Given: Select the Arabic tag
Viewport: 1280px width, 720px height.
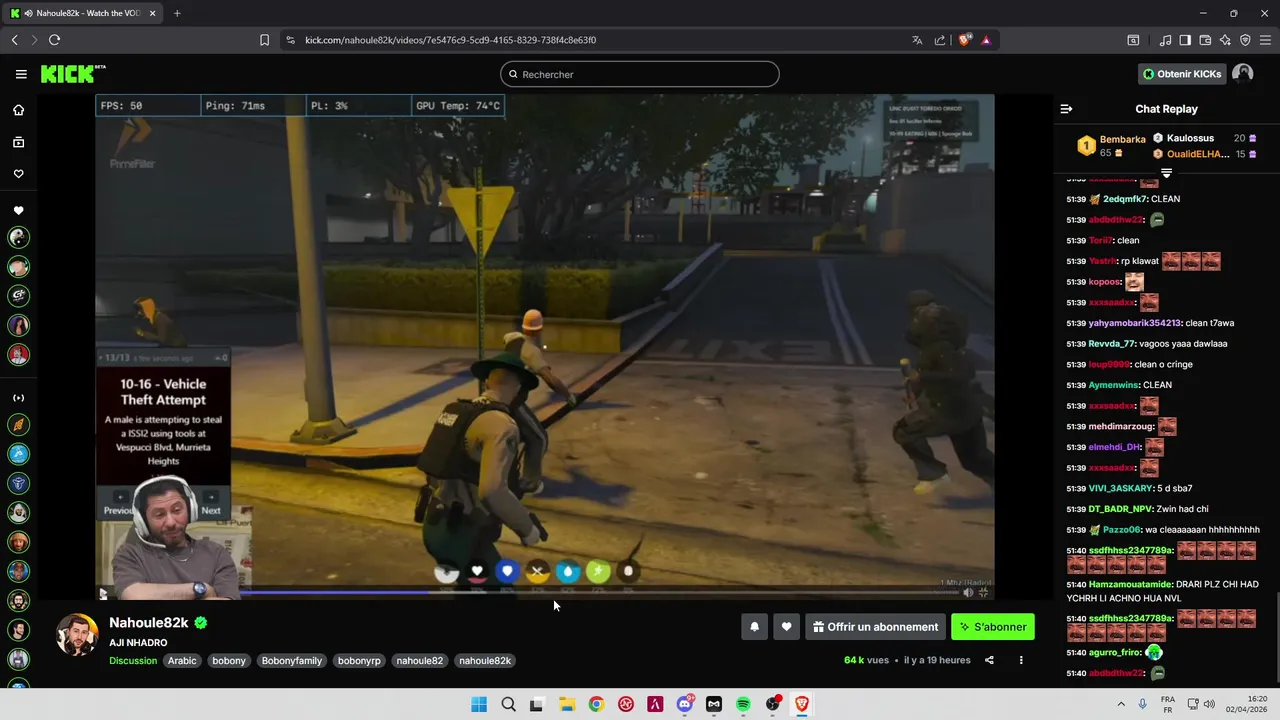Looking at the screenshot, I should pos(182,660).
